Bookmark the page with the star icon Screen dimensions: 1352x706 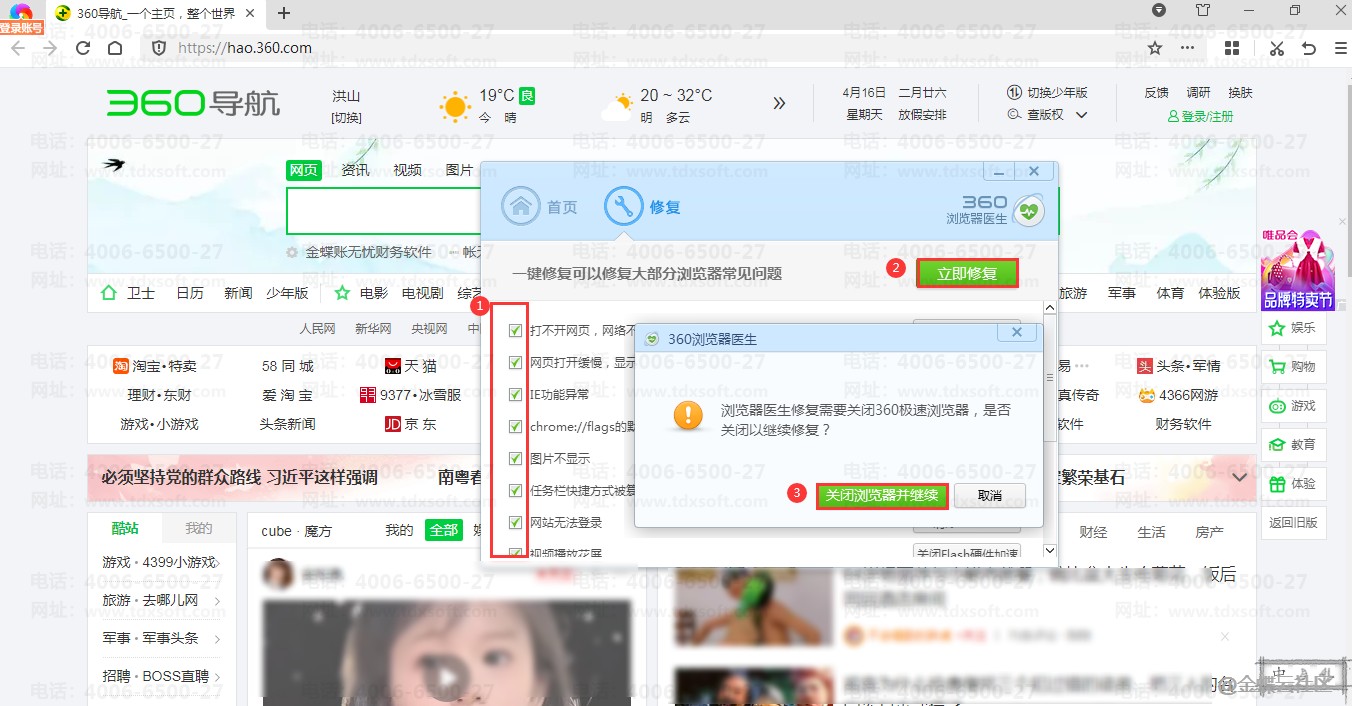1155,48
